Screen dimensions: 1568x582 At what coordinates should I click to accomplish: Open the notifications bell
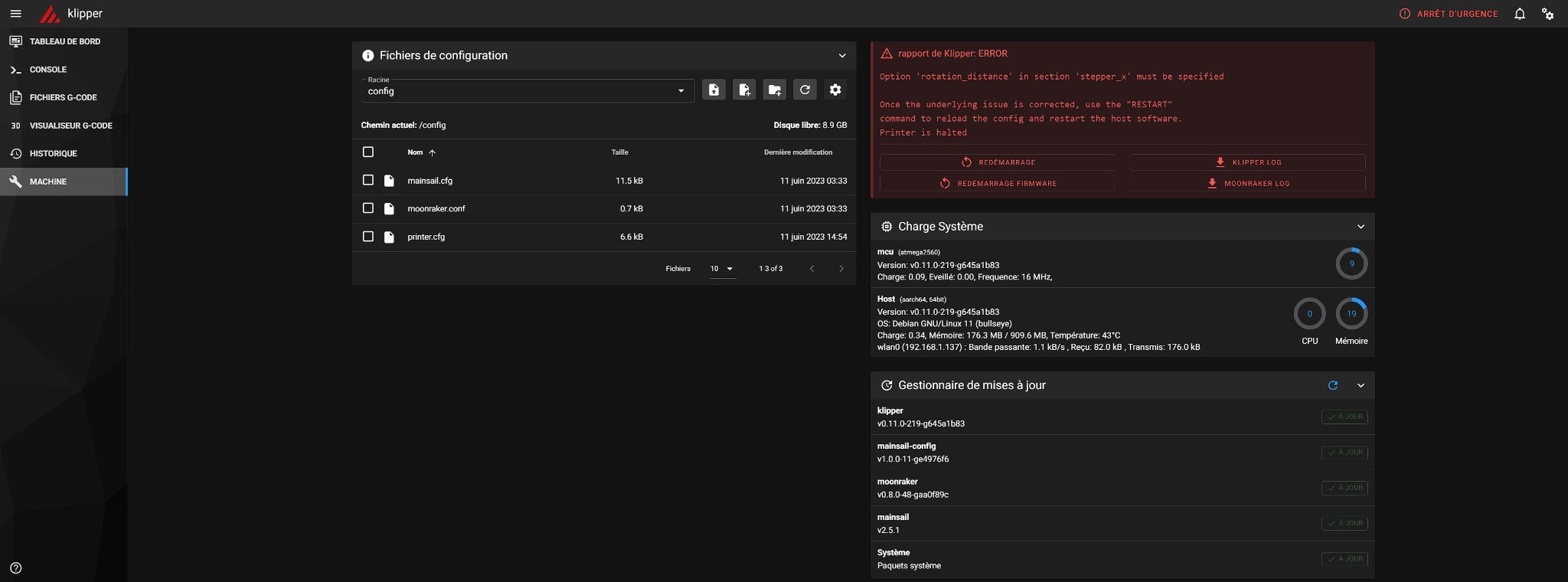[1520, 14]
